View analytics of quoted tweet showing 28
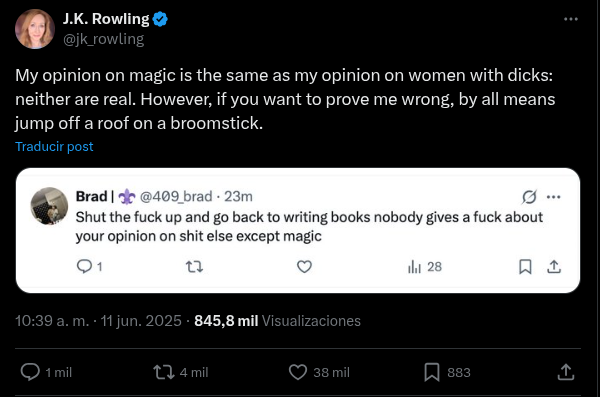The width and height of the screenshot is (600, 397). [425, 266]
